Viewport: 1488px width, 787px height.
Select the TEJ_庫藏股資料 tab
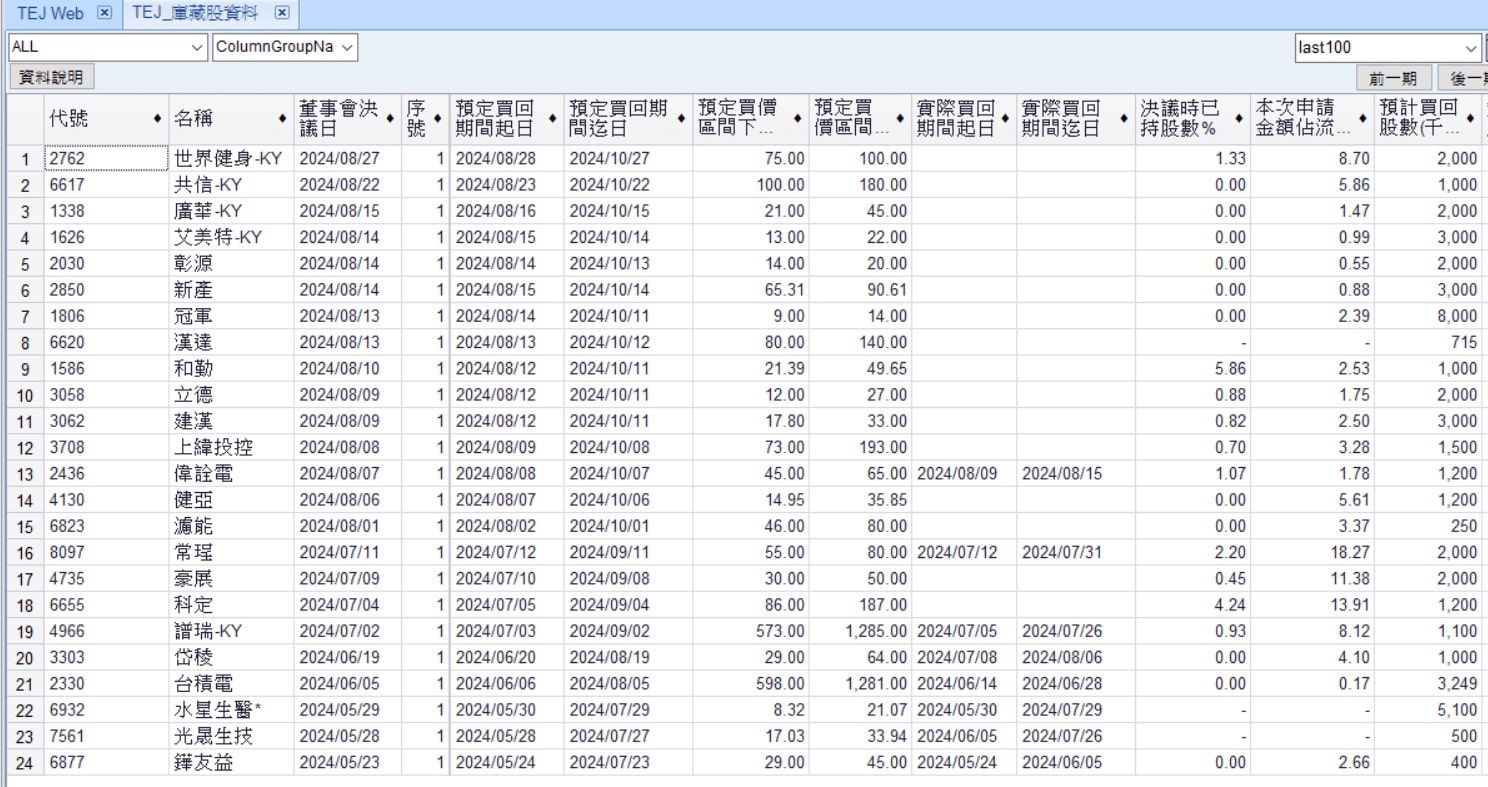[x=194, y=13]
